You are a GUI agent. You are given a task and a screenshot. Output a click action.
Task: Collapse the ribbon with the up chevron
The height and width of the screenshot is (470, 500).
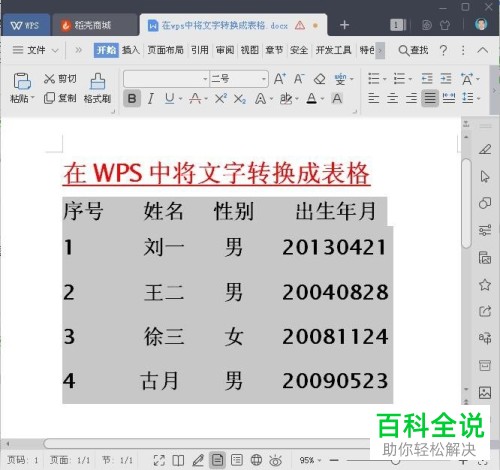[482, 50]
